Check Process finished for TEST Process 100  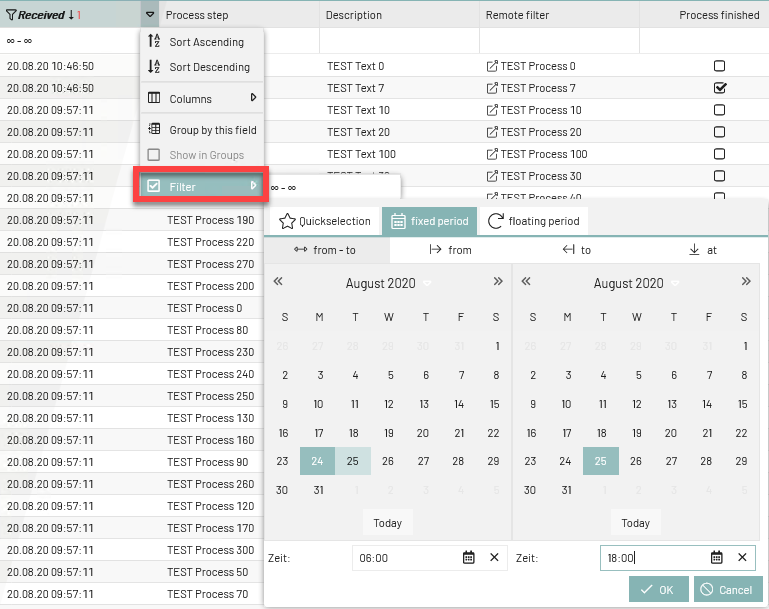coord(719,154)
